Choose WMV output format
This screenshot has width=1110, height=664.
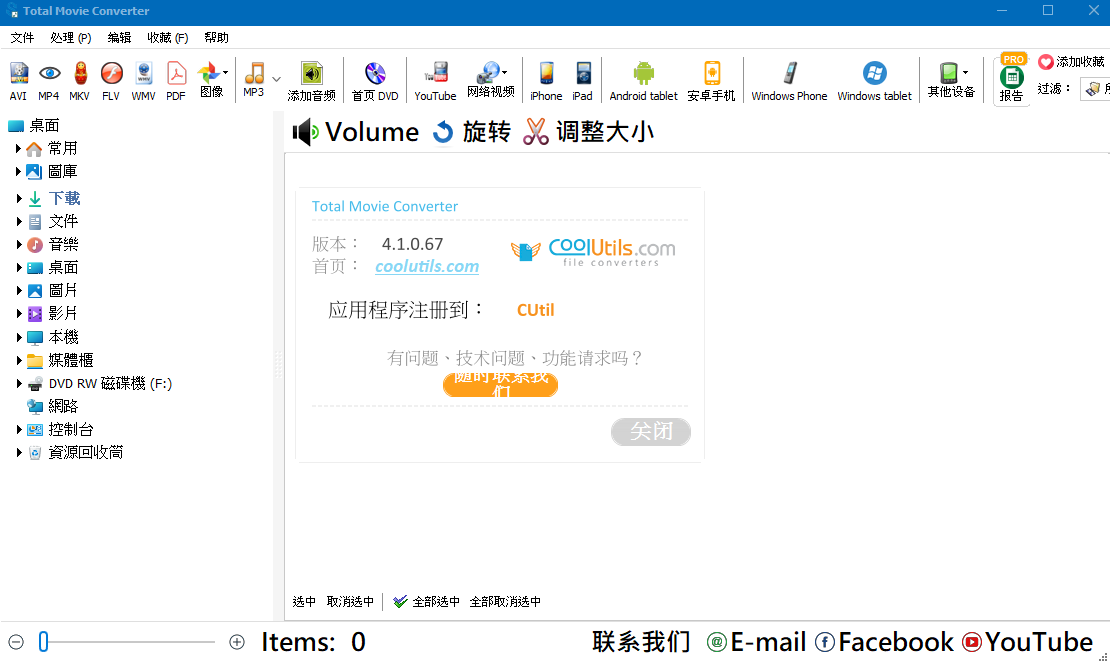[144, 81]
